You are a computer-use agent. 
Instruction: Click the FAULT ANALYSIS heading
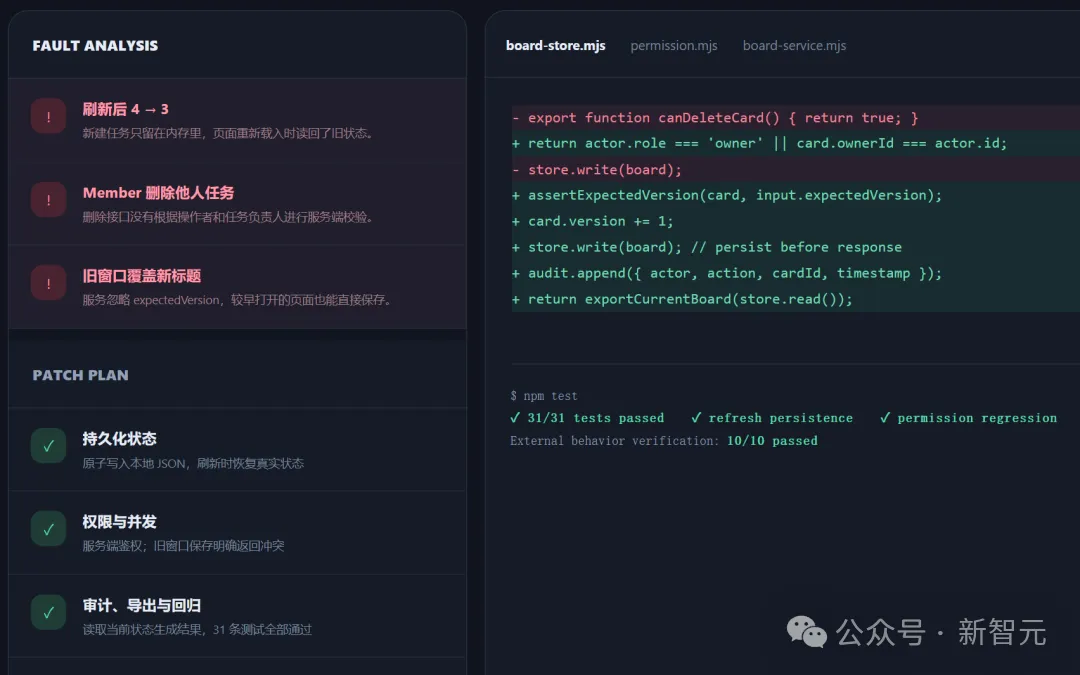pyautogui.click(x=95, y=45)
